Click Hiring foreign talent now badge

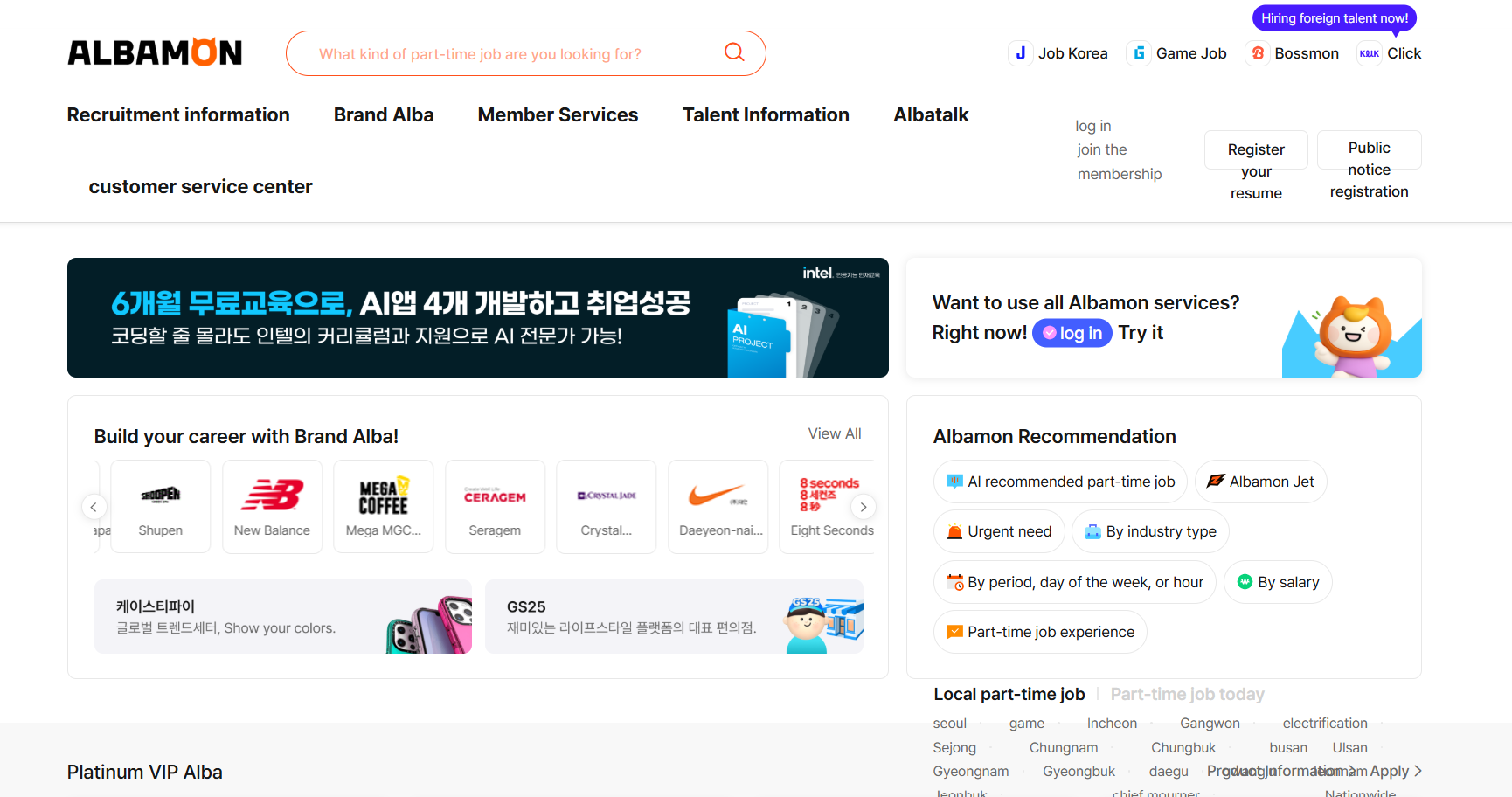pyautogui.click(x=1335, y=18)
